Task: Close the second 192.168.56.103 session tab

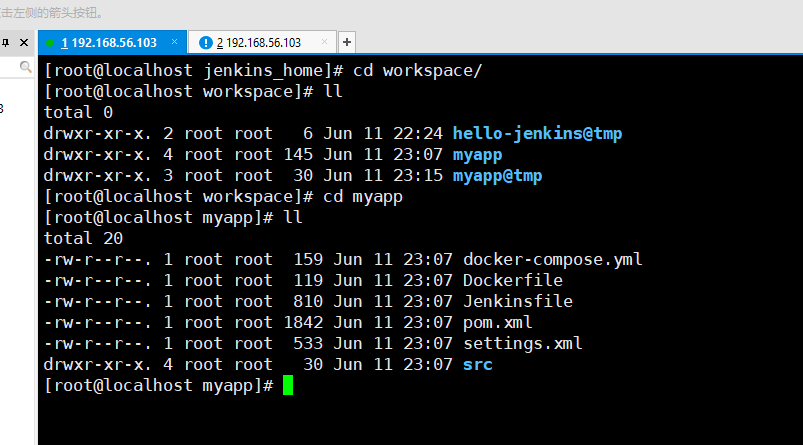Action: point(324,42)
